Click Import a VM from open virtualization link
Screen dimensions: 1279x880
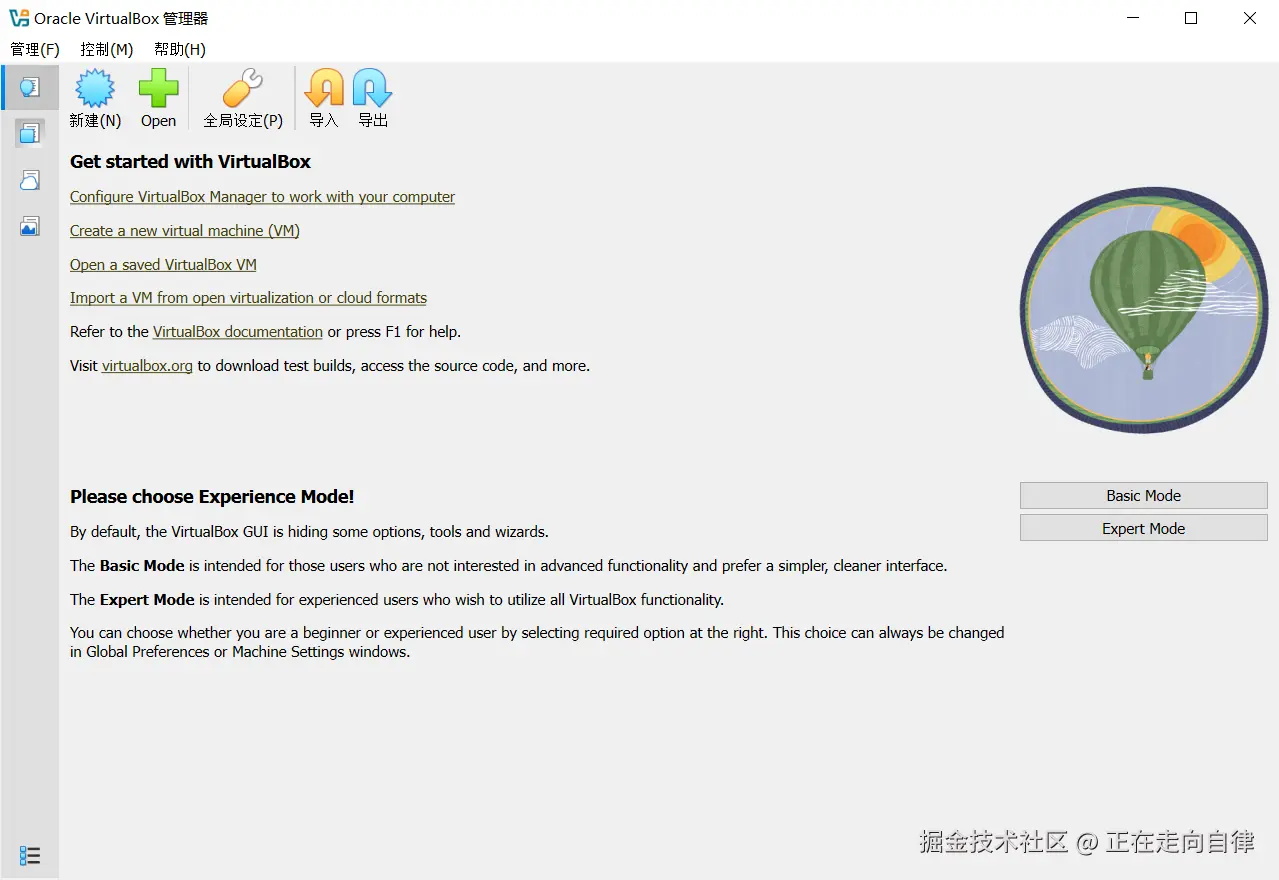248,298
